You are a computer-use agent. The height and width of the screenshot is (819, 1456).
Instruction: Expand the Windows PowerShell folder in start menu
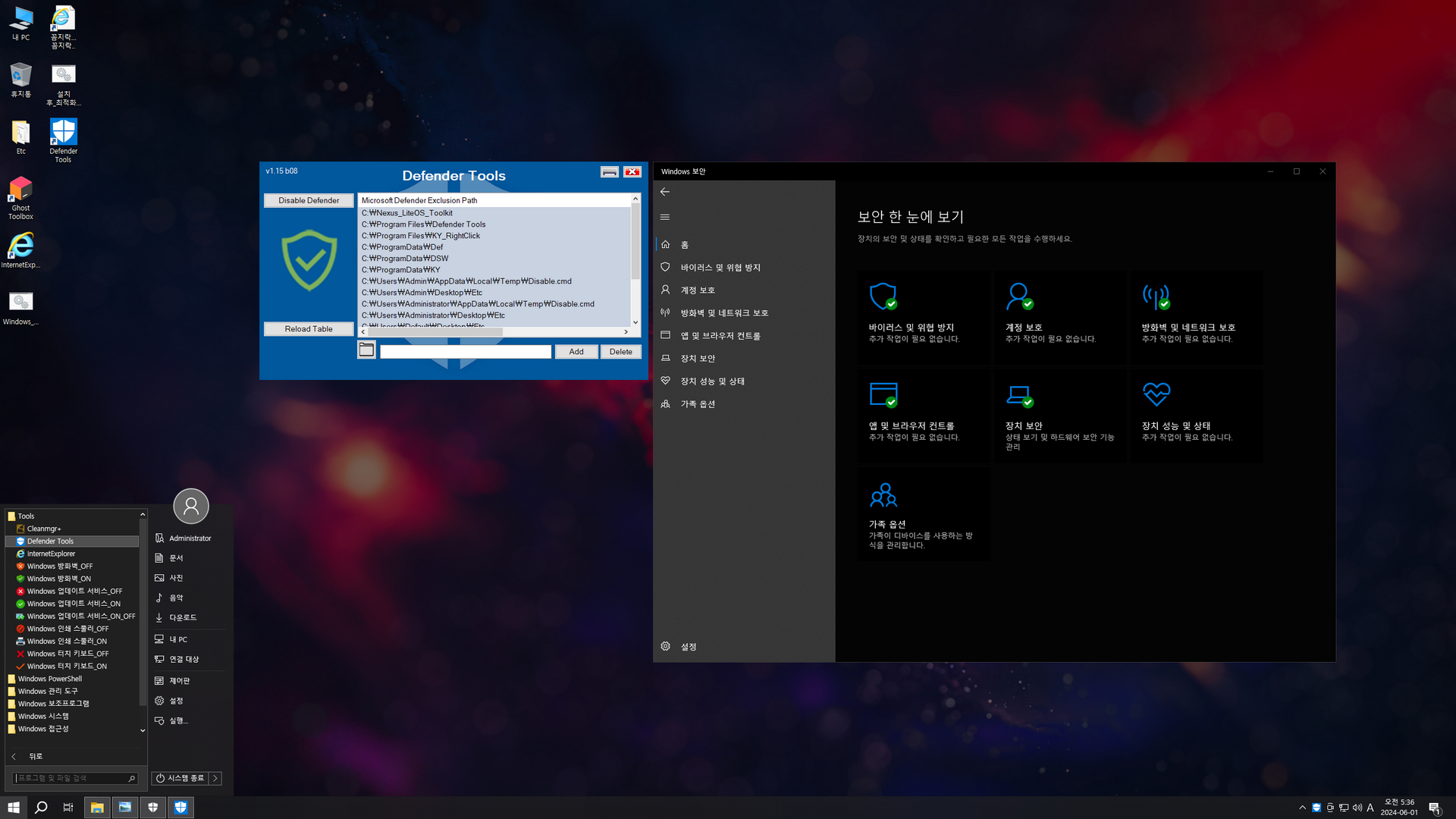pos(49,679)
